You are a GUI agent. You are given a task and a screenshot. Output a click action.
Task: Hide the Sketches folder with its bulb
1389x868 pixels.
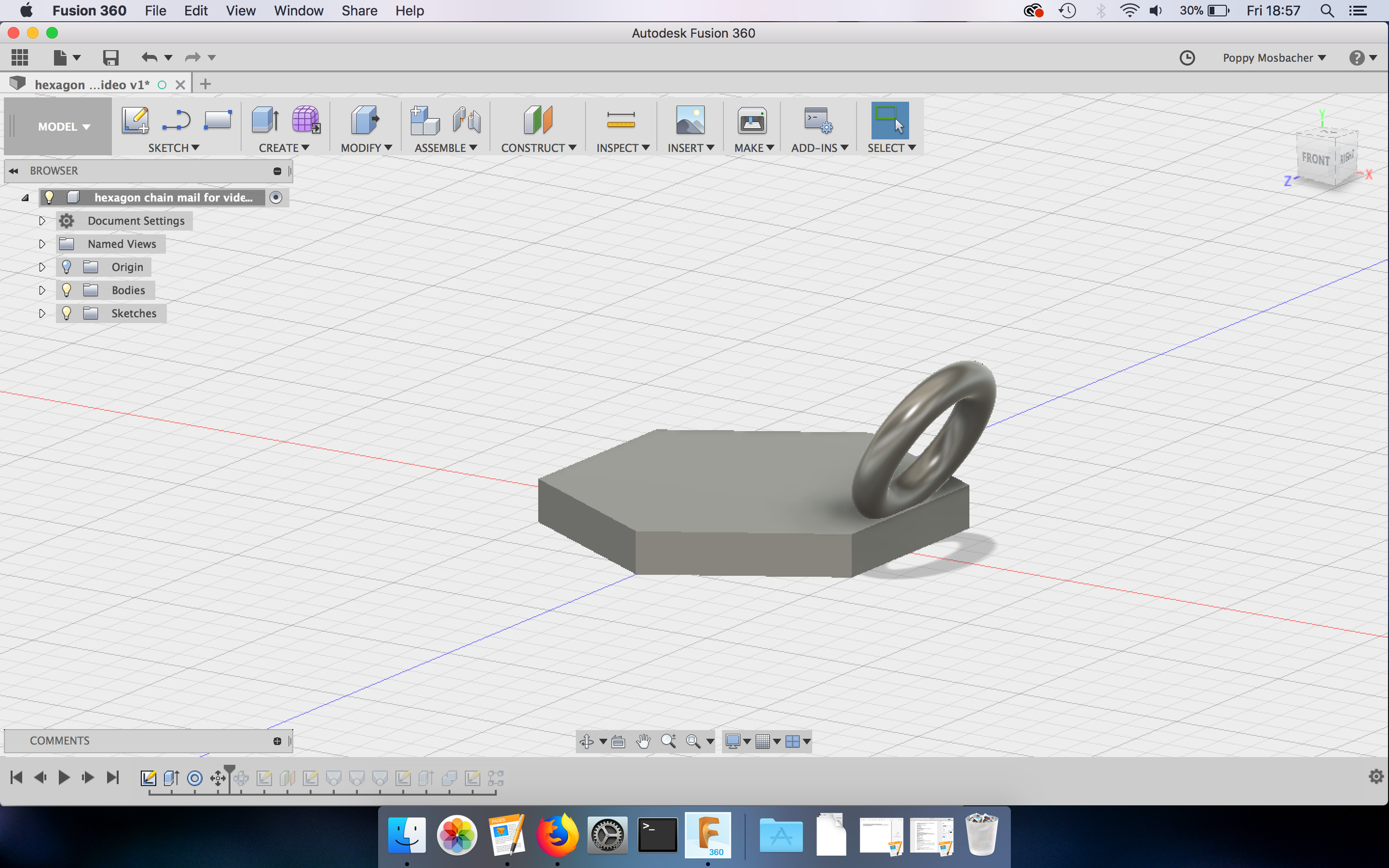tap(66, 313)
